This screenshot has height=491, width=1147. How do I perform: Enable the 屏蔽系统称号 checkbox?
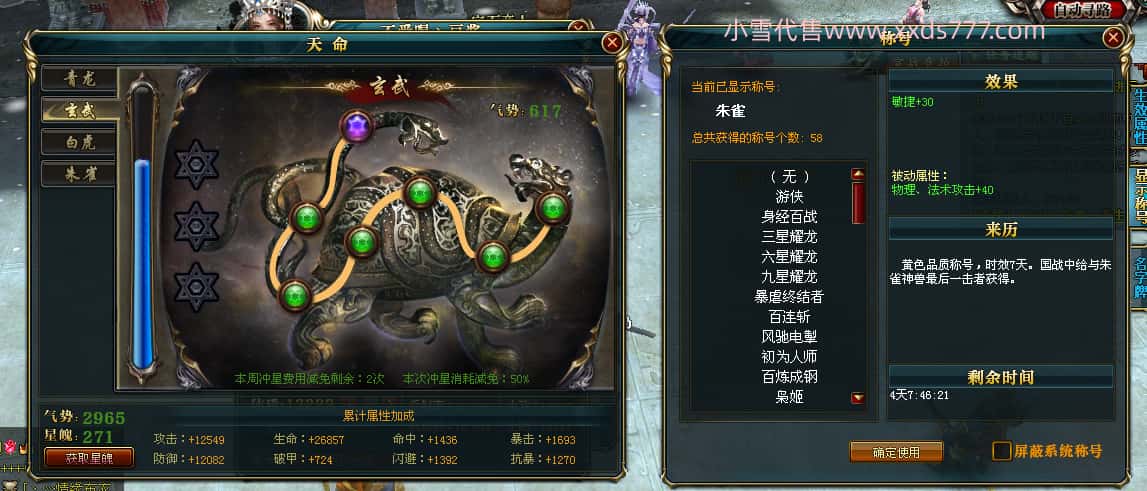click(x=1001, y=451)
